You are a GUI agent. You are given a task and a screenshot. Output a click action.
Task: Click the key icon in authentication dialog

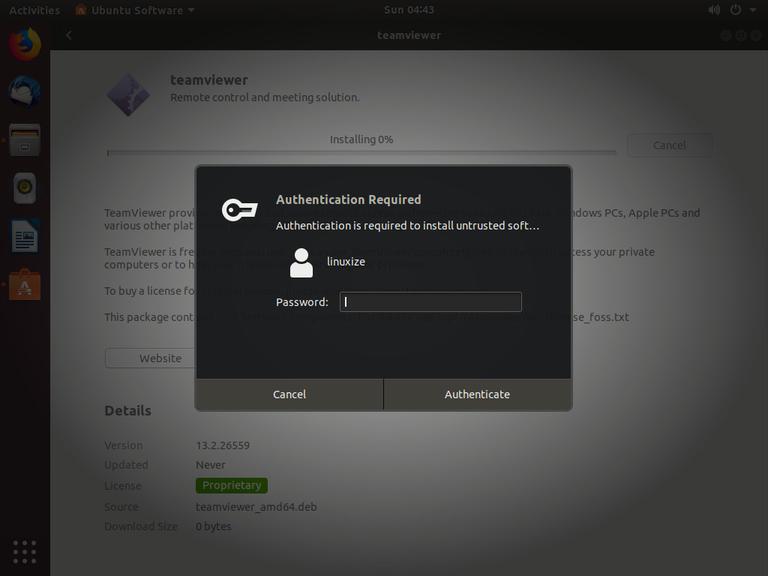pos(239,210)
